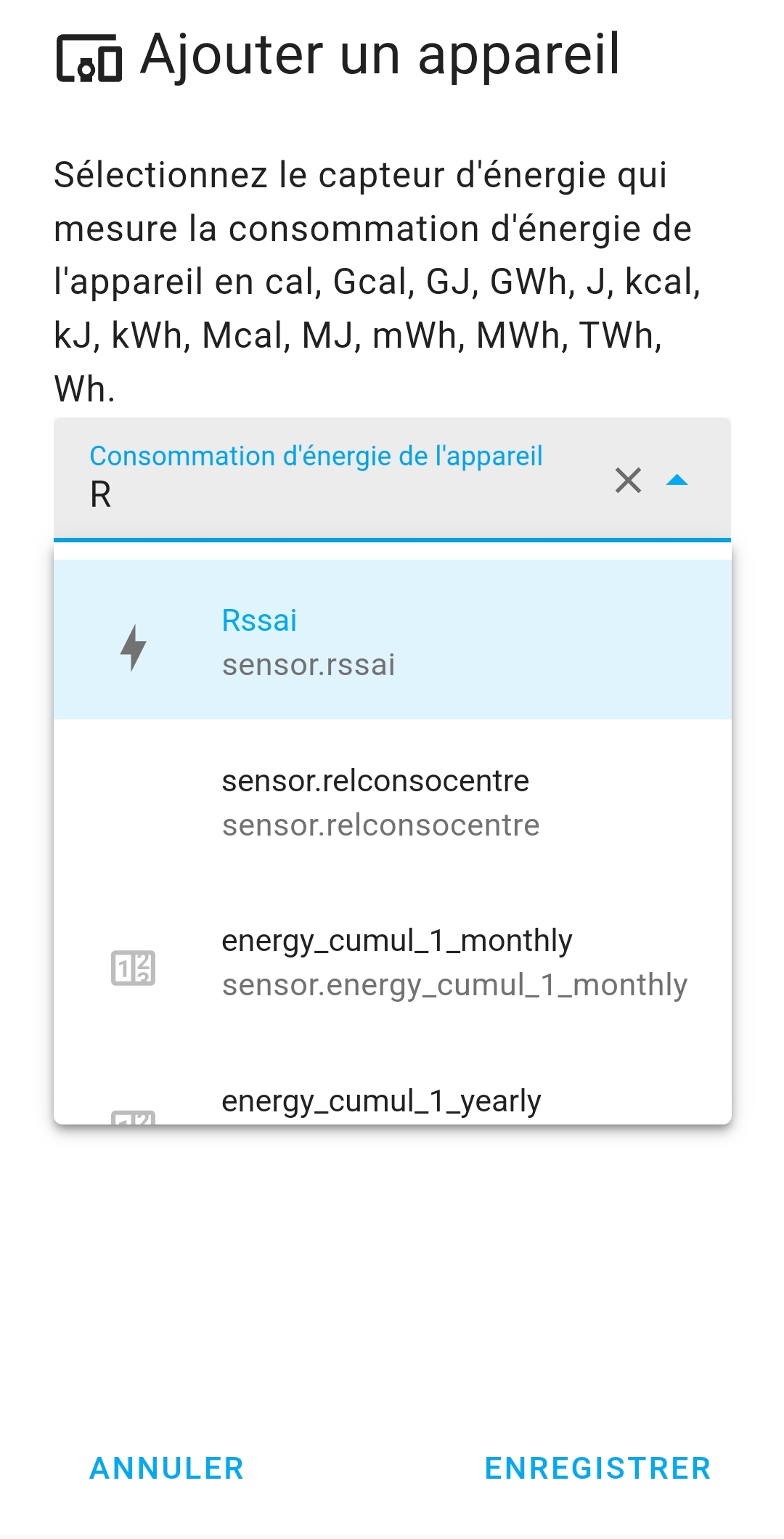
Task: Click the lightning bolt icon beside Rssai
Action: click(133, 648)
